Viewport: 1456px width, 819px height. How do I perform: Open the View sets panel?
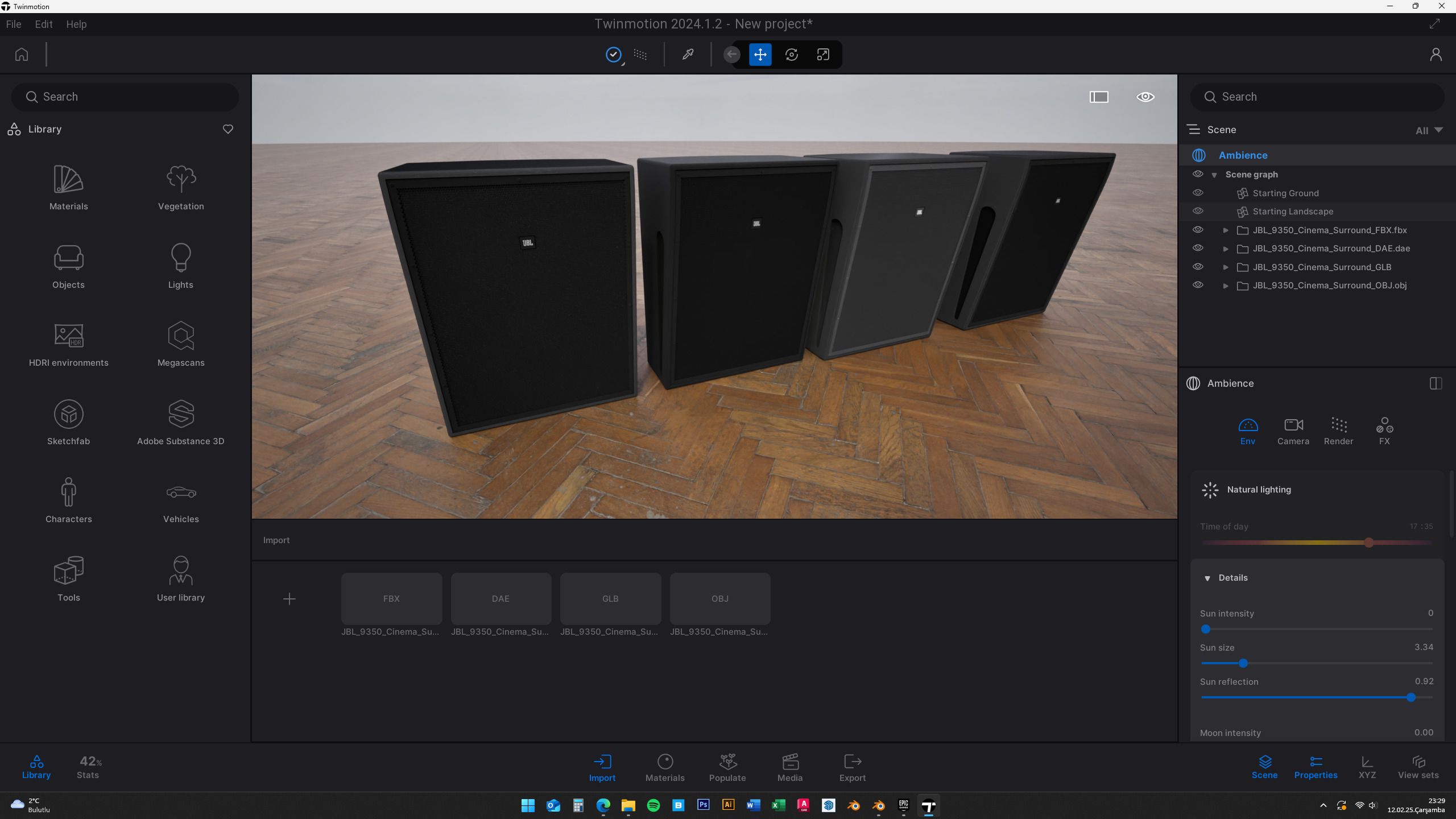pyautogui.click(x=1418, y=767)
